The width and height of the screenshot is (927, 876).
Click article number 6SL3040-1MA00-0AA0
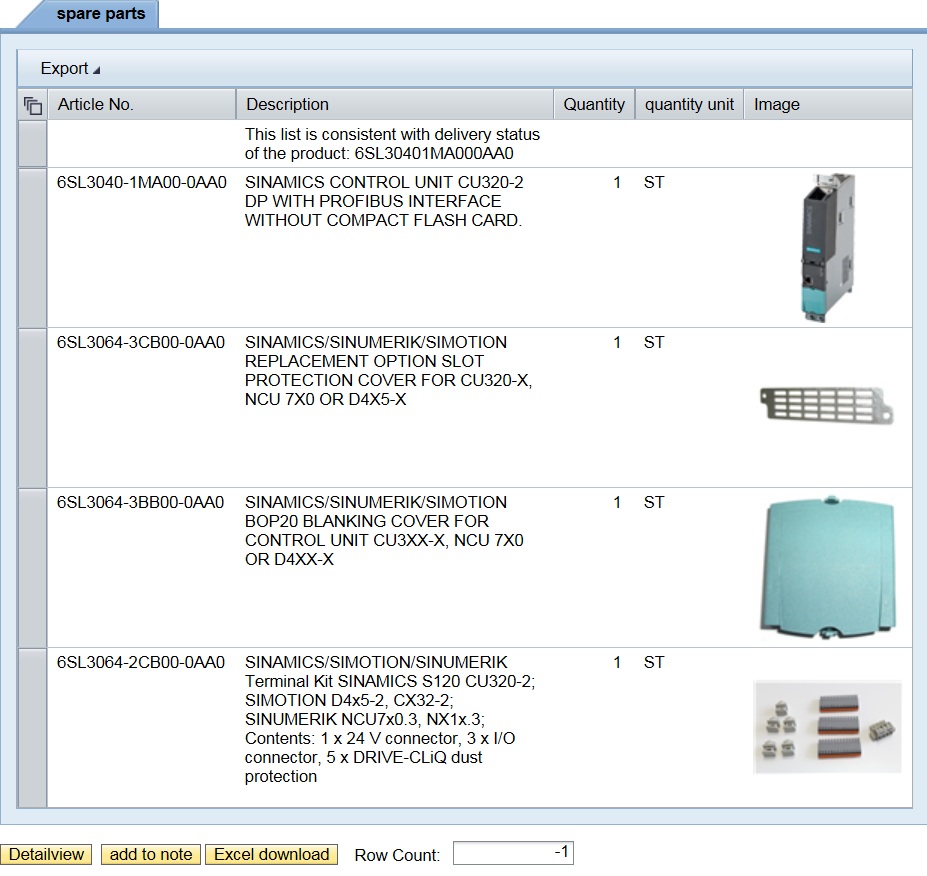click(x=141, y=183)
